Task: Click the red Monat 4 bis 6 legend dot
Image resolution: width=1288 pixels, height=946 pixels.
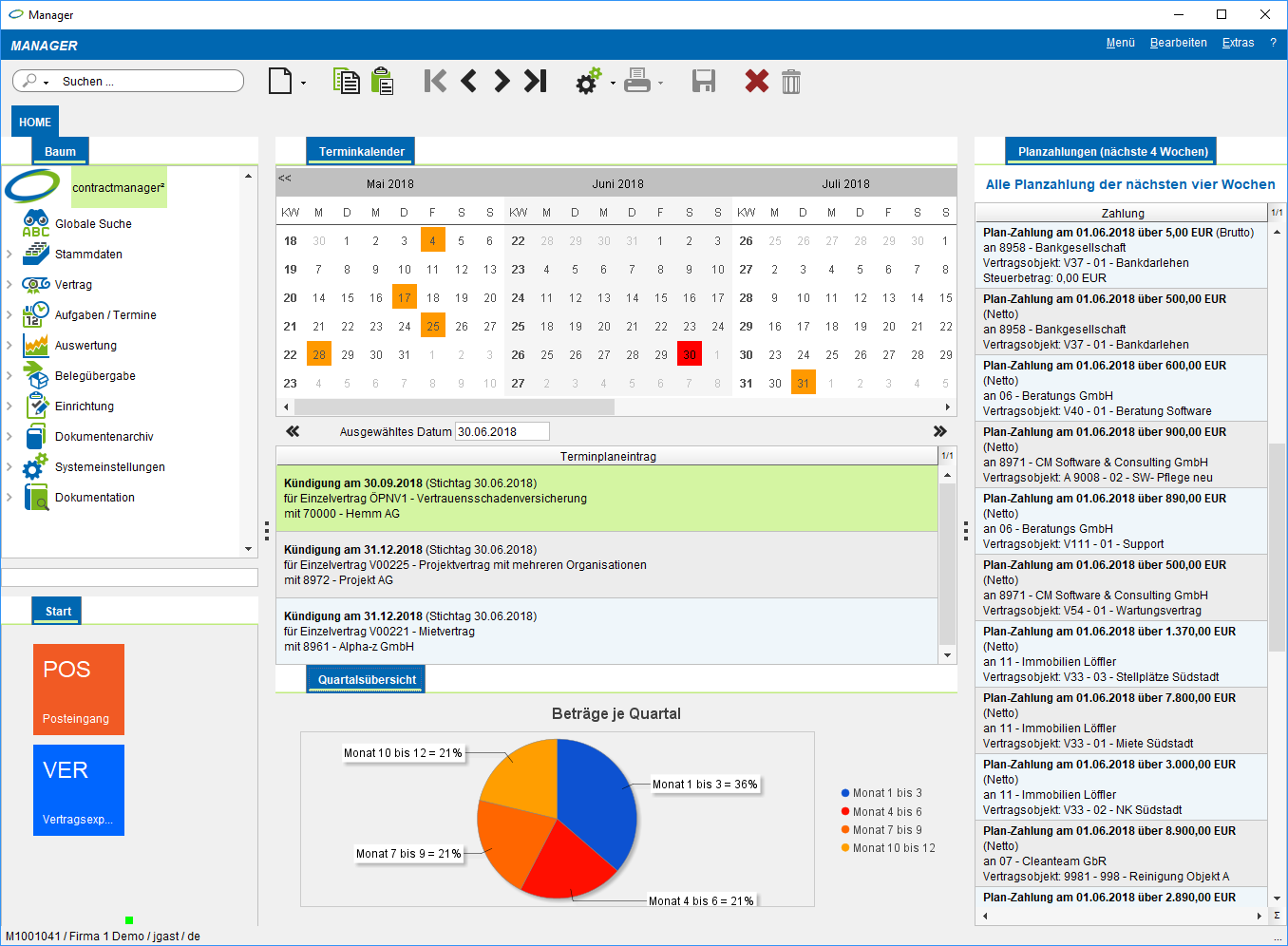Action: coord(845,811)
